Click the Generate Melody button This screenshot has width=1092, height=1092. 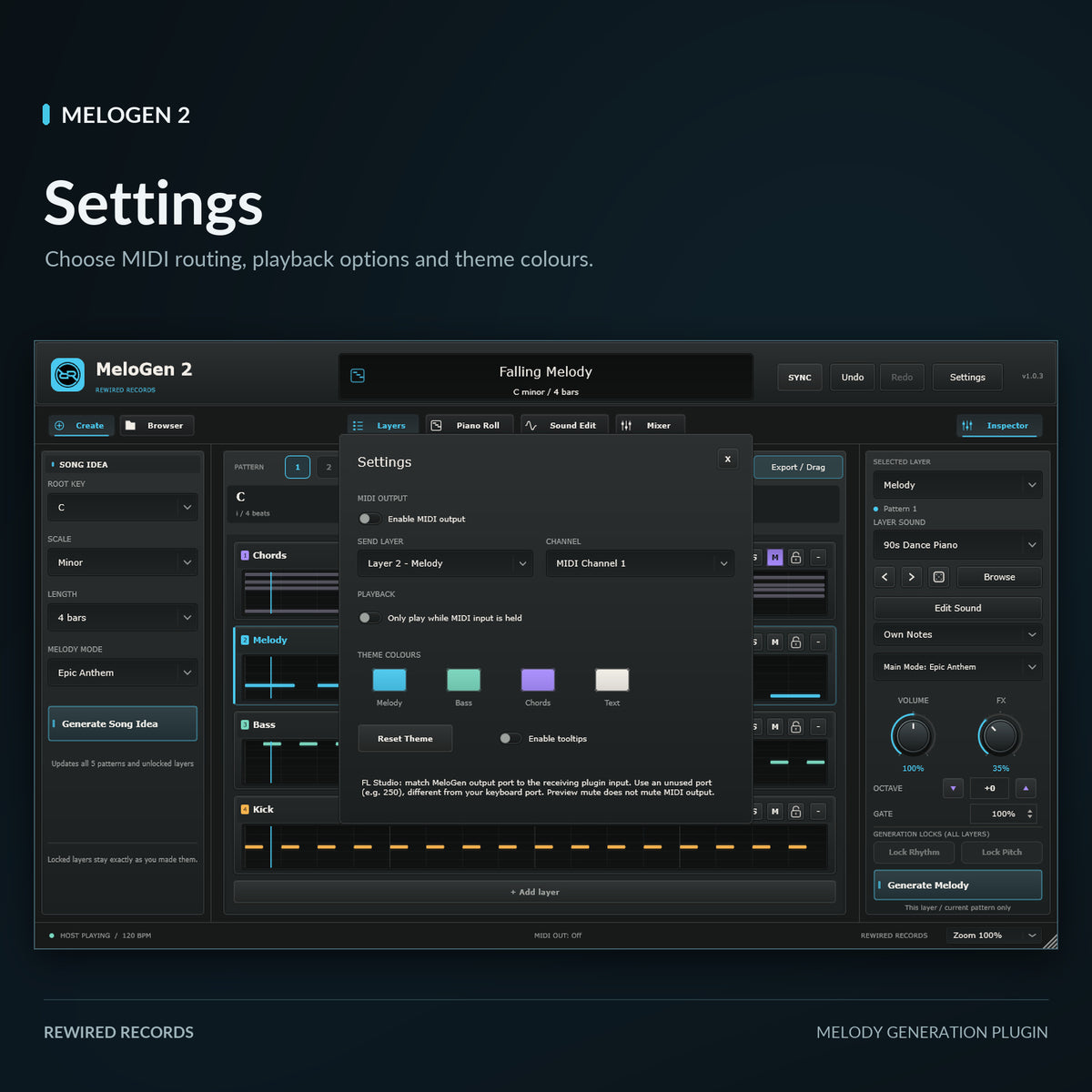point(957,885)
